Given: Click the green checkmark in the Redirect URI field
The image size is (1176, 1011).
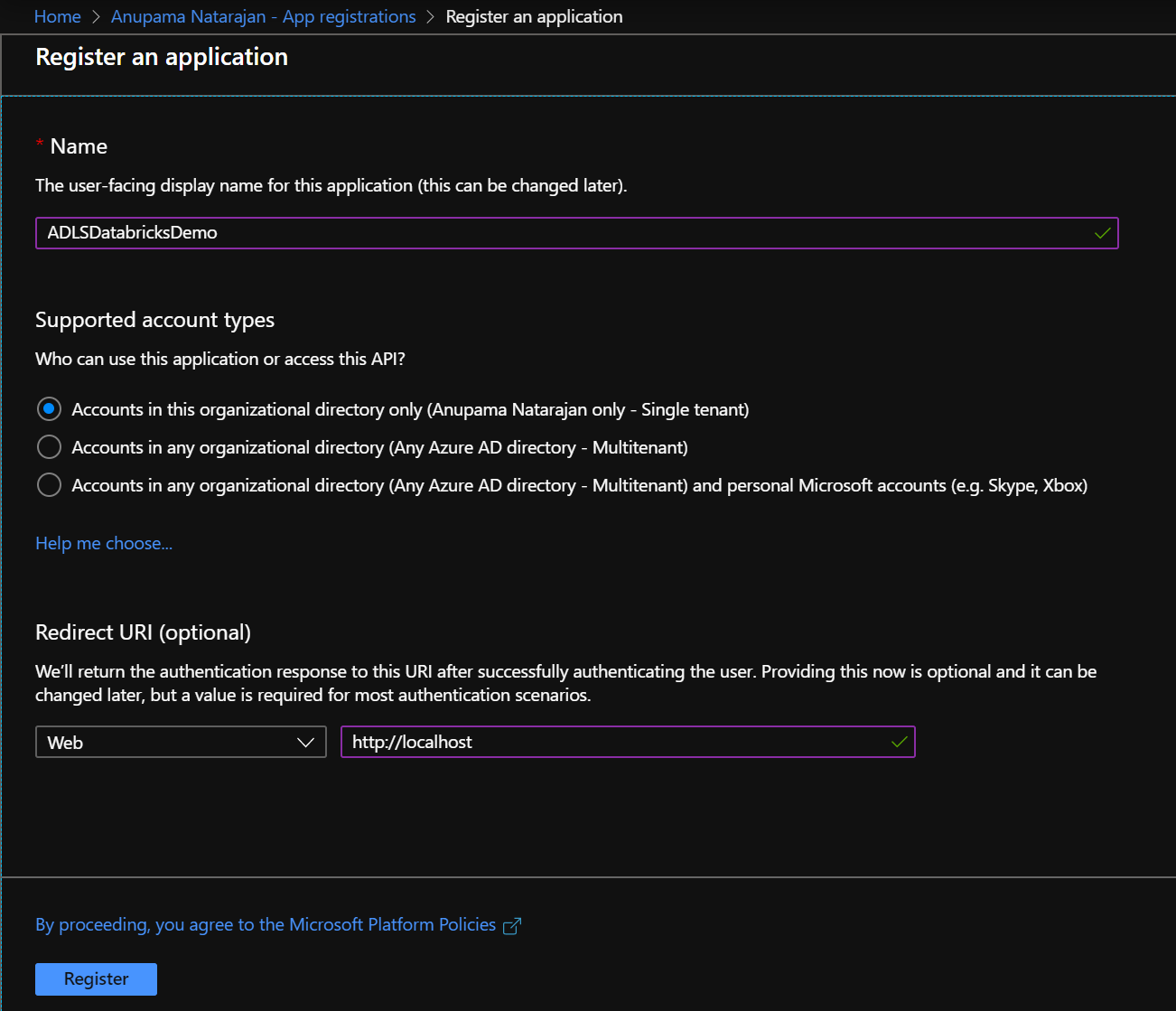Looking at the screenshot, I should 899,742.
